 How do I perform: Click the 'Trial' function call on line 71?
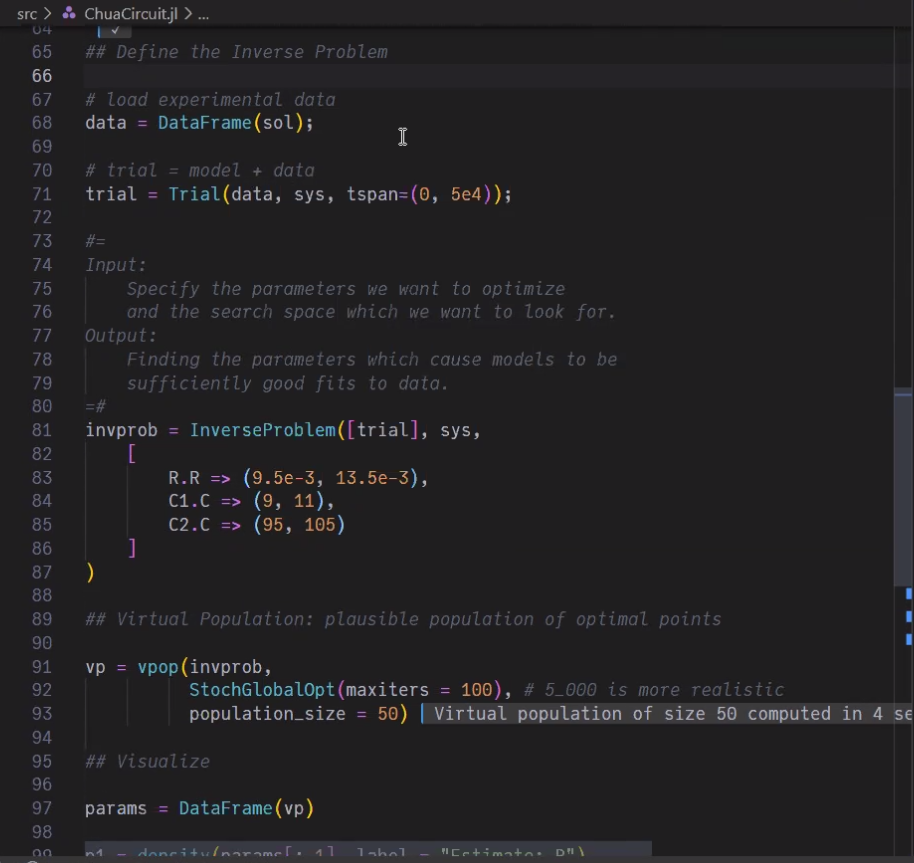tap(194, 194)
